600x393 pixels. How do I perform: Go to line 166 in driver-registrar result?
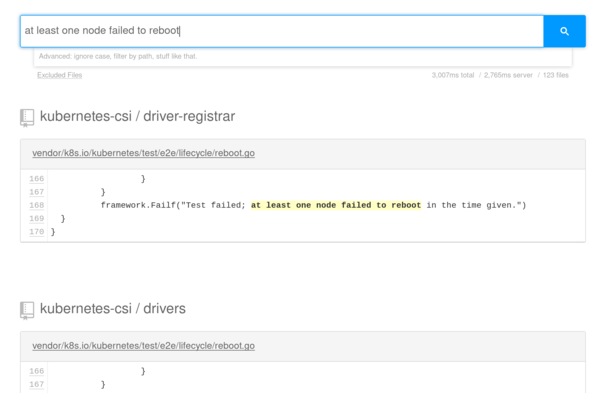37,179
